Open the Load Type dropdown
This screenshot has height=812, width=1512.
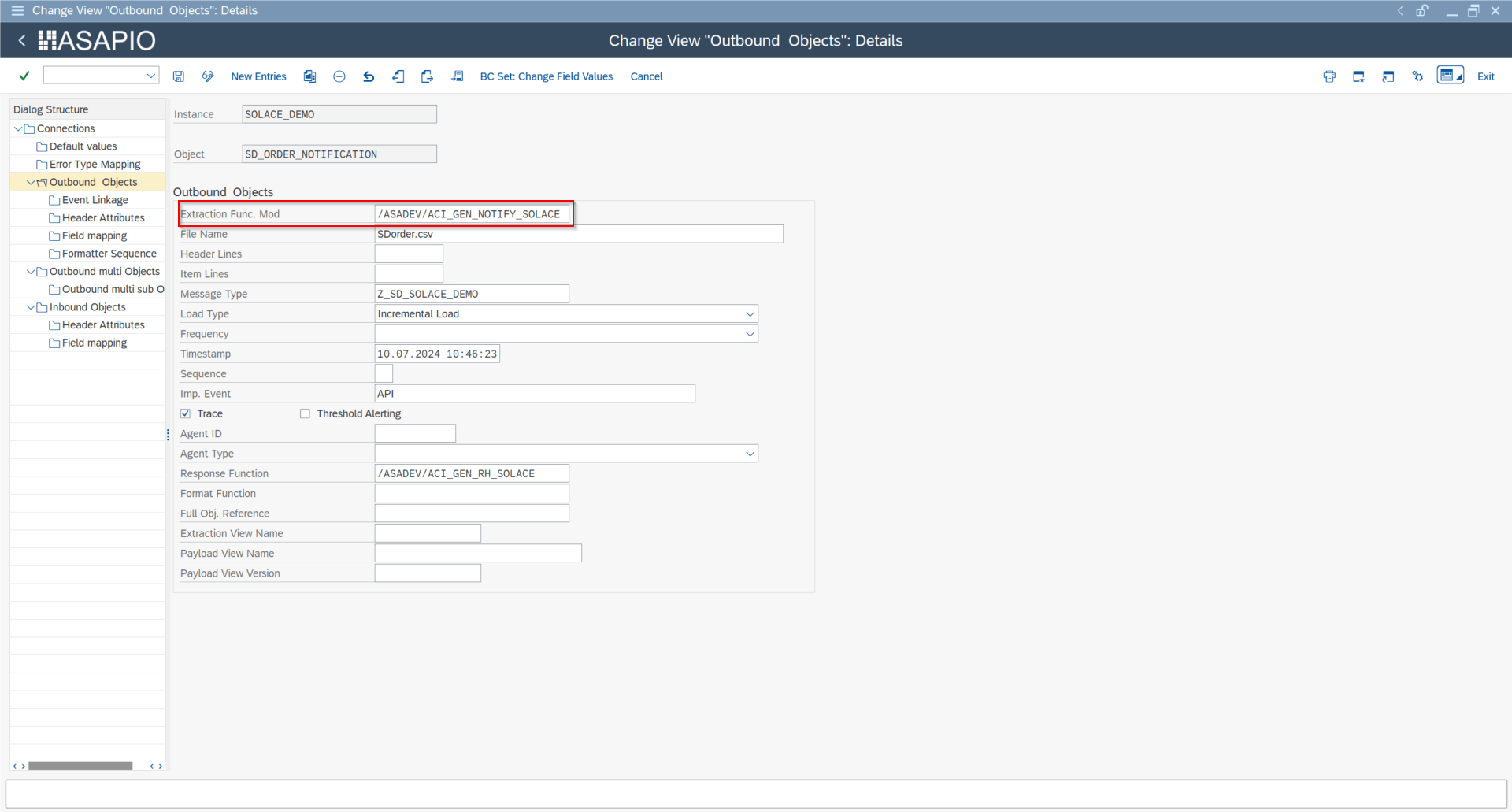750,314
